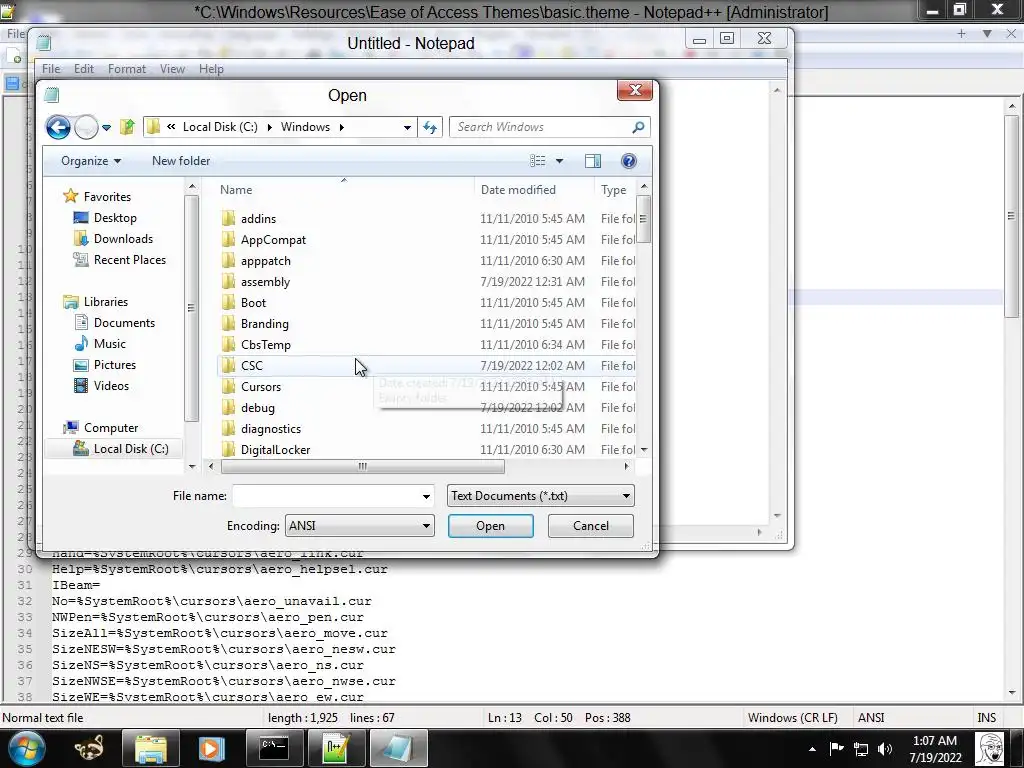Select the apppatch folder
The image size is (1024, 768).
tap(265, 261)
